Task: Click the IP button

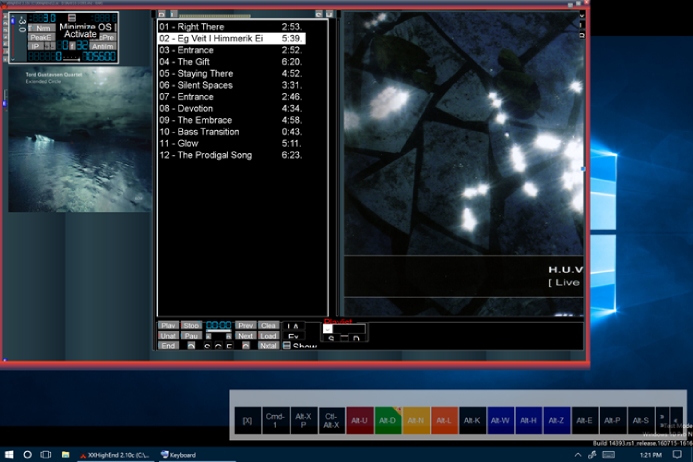Action: (35, 46)
